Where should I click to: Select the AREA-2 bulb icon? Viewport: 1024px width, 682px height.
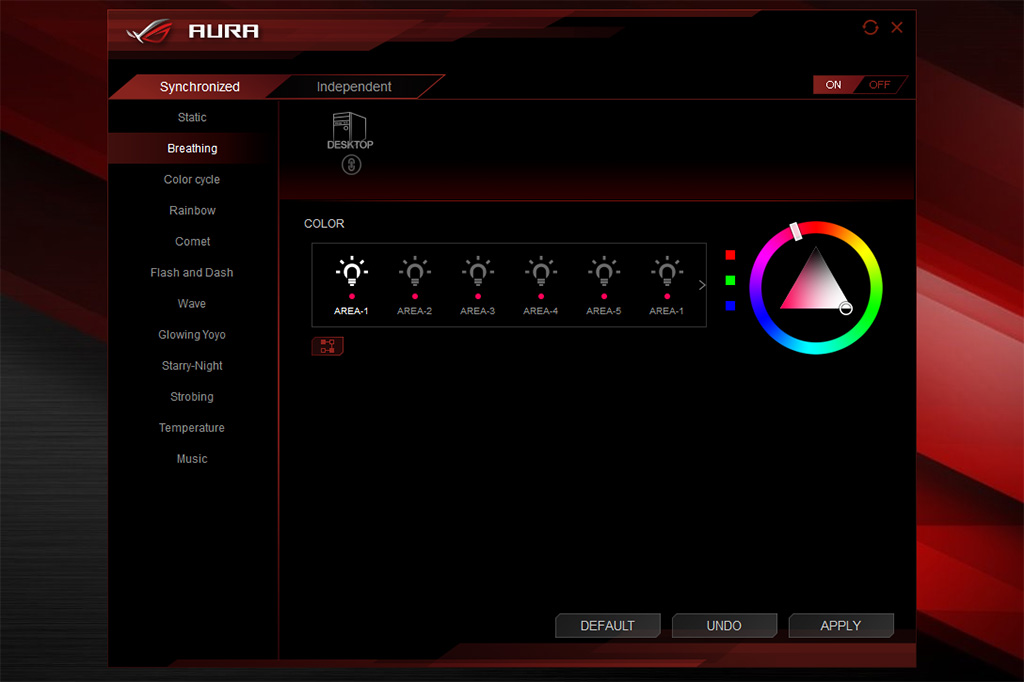(x=414, y=271)
